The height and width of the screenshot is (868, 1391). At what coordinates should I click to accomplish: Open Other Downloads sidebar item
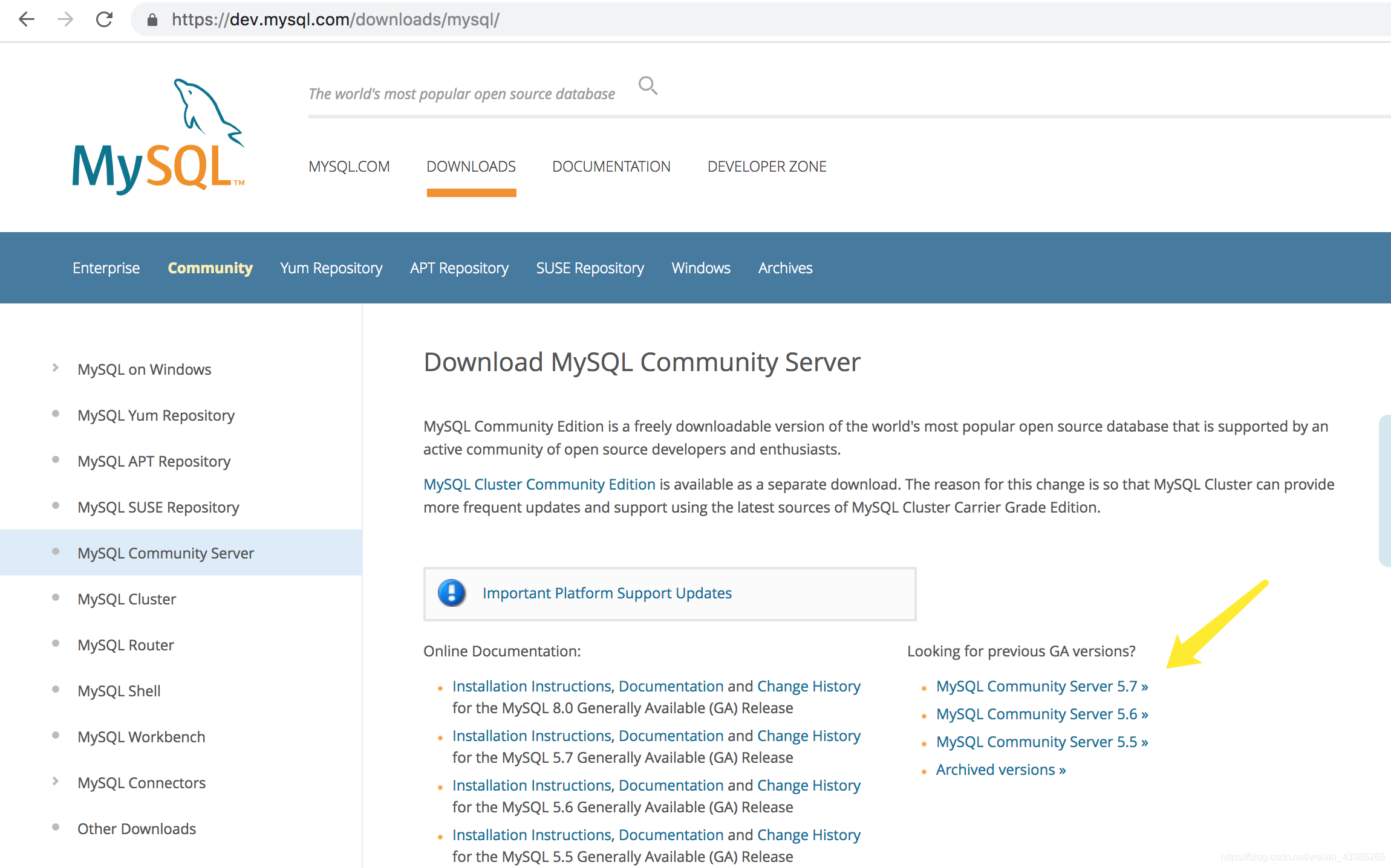[137, 829]
